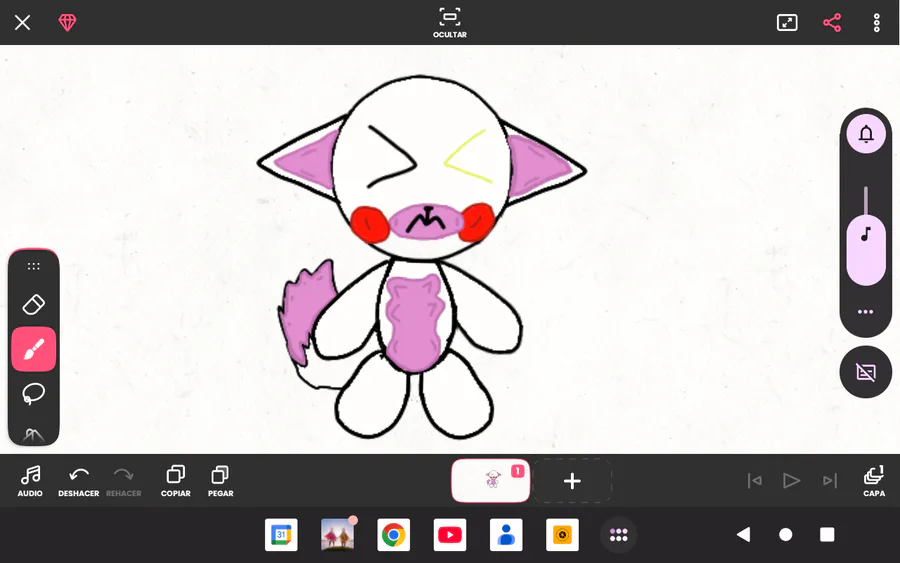Open the app drawer grid
Image resolution: width=900 pixels, height=563 pixels.
(618, 535)
